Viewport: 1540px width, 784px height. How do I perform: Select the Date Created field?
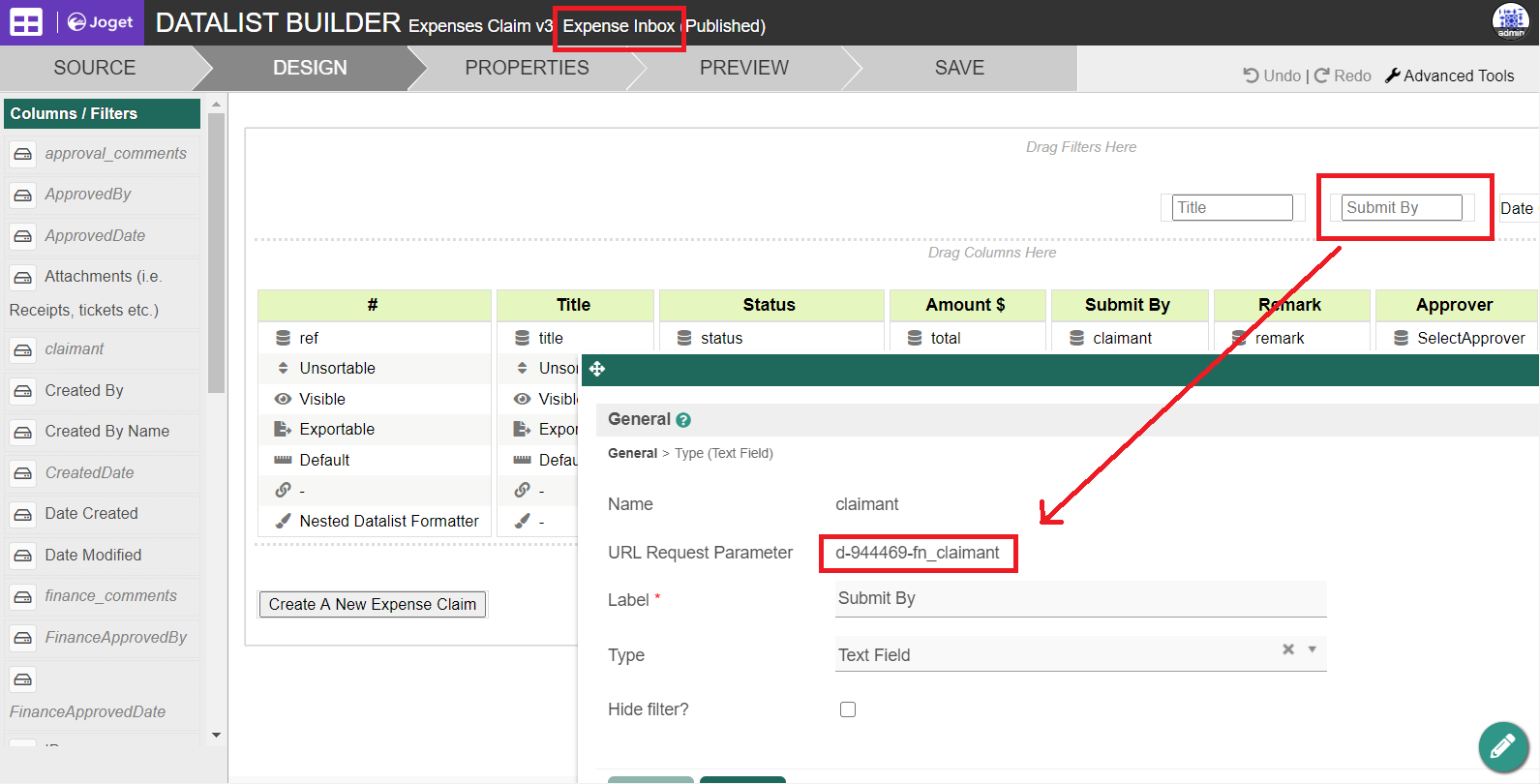click(x=103, y=514)
